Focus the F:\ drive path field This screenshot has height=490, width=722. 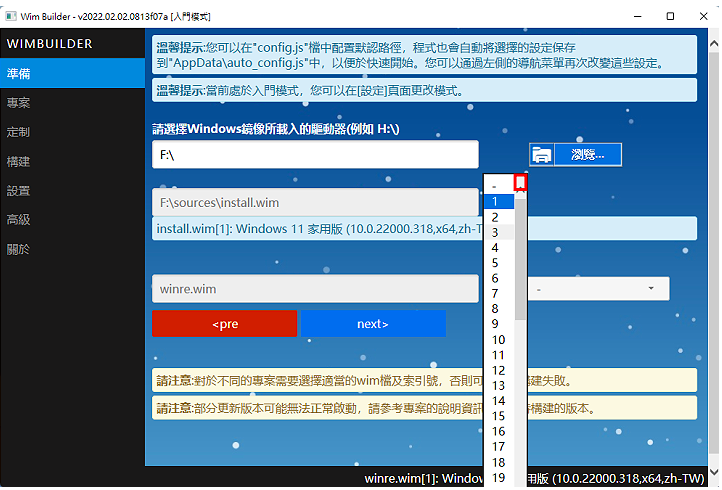point(315,155)
